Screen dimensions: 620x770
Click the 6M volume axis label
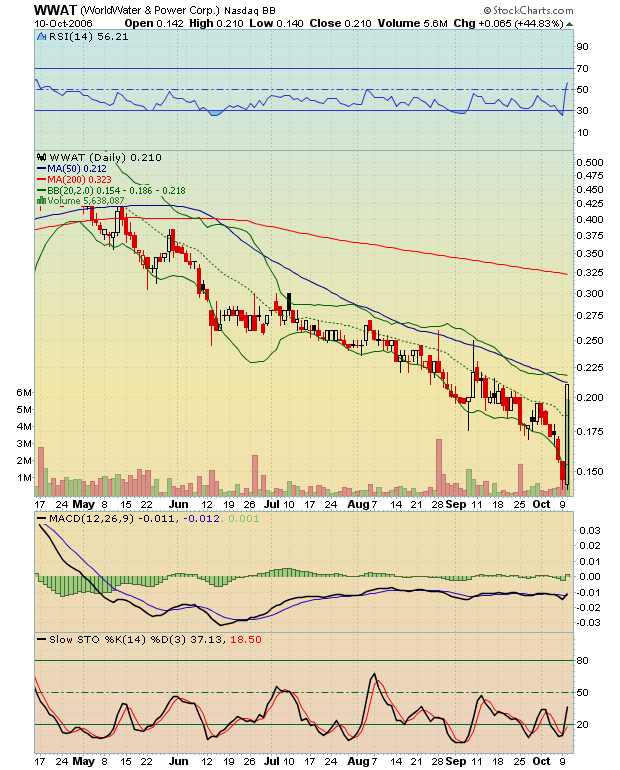[24, 392]
